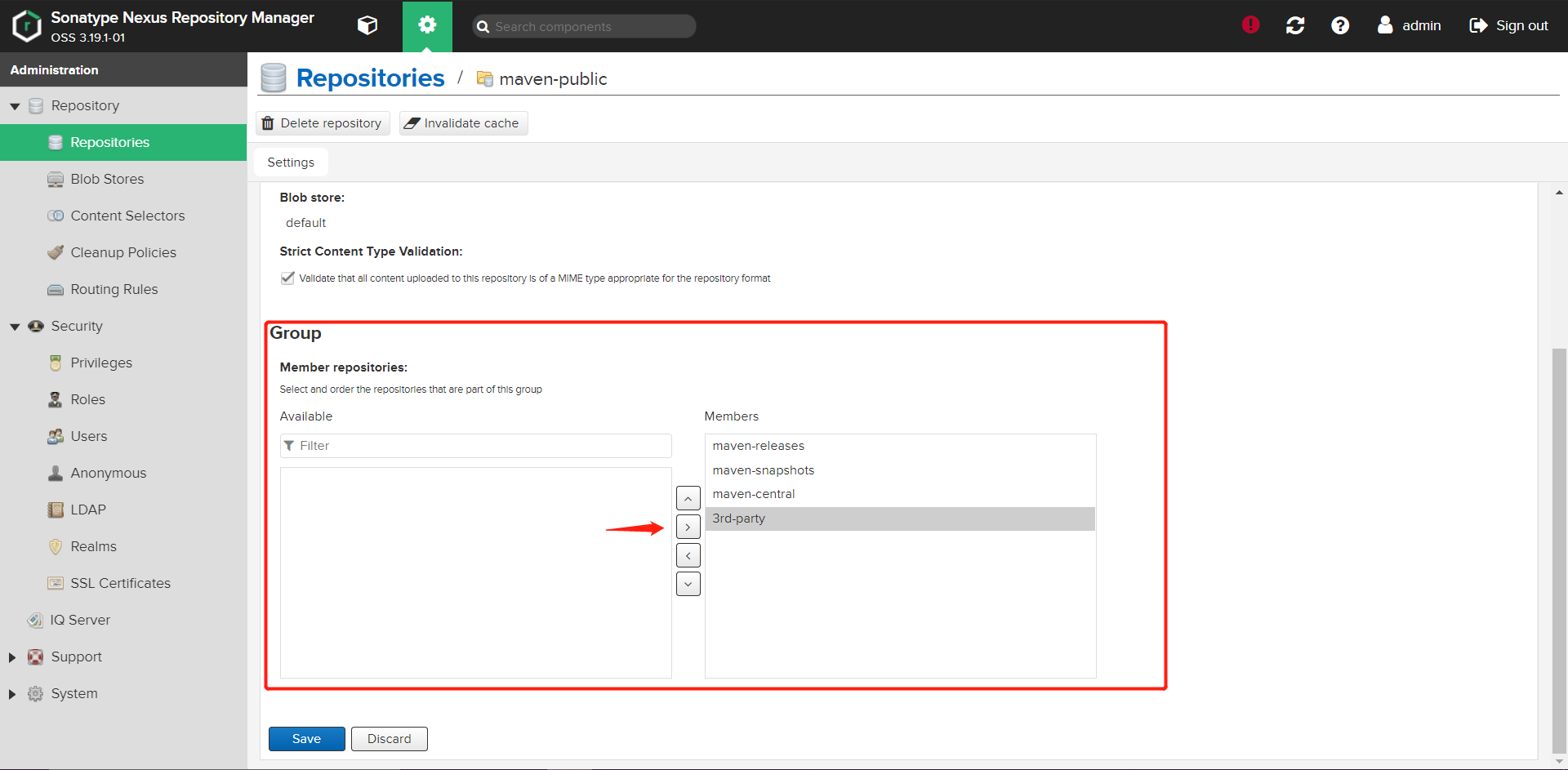
Task: Open Users under Security
Action: click(x=123, y=436)
